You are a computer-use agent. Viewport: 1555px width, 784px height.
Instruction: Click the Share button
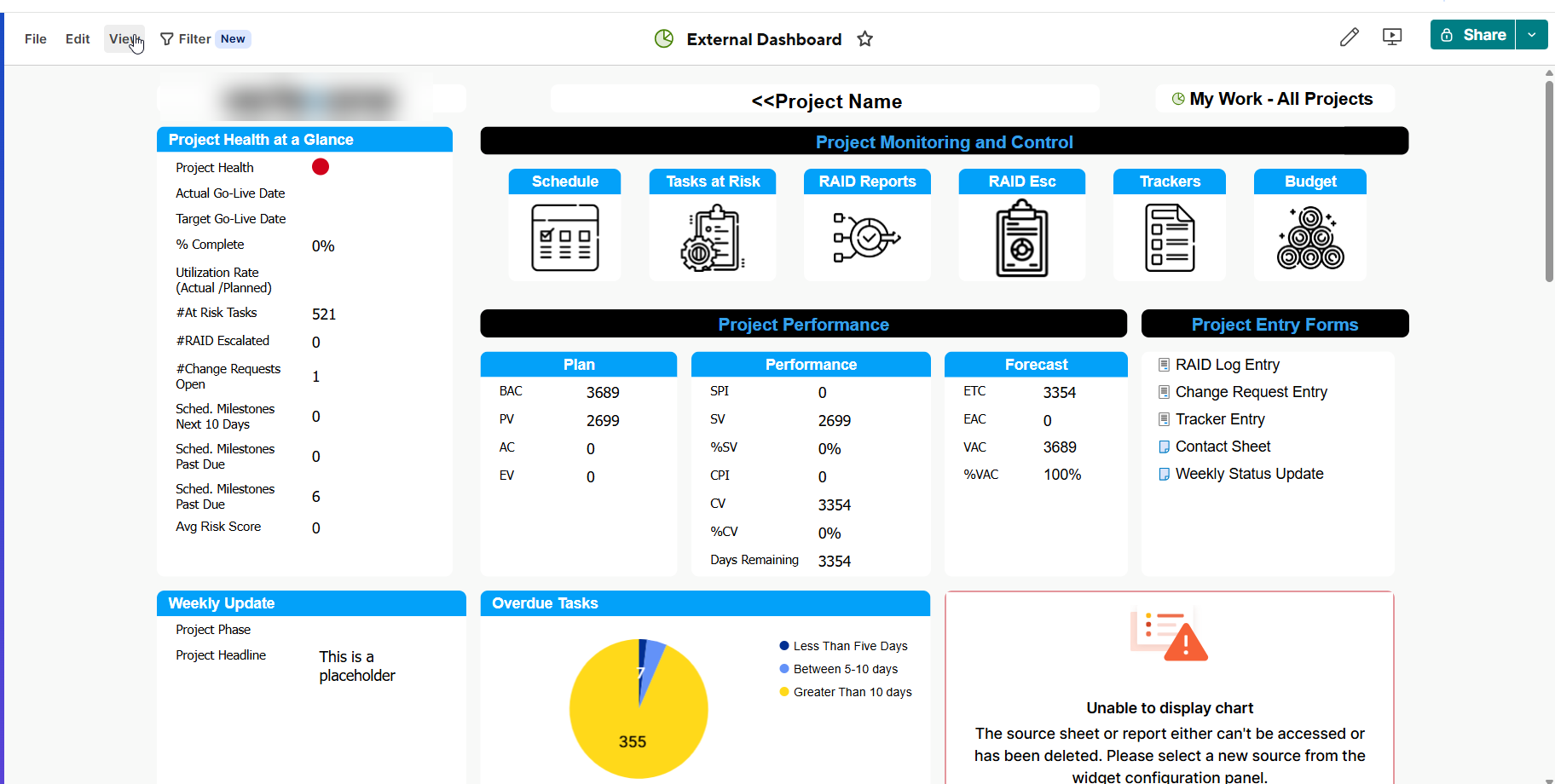point(1473,35)
